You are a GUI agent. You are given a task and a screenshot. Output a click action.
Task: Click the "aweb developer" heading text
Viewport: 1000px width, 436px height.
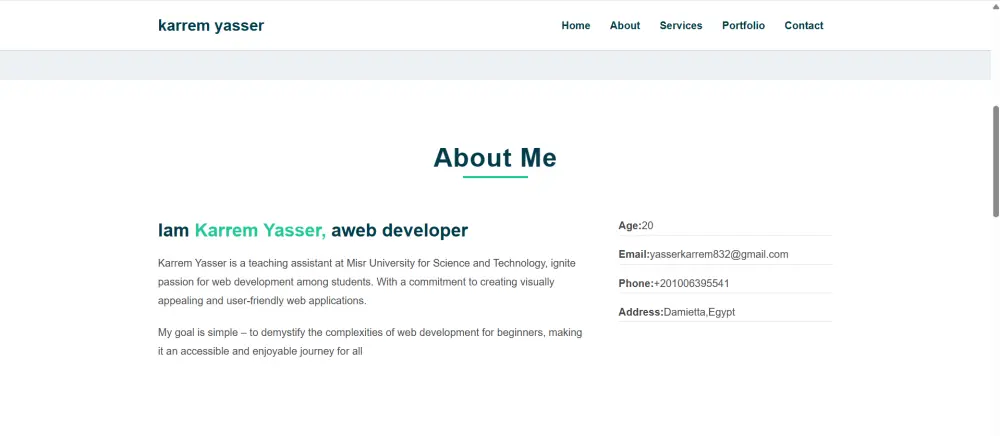[399, 231]
